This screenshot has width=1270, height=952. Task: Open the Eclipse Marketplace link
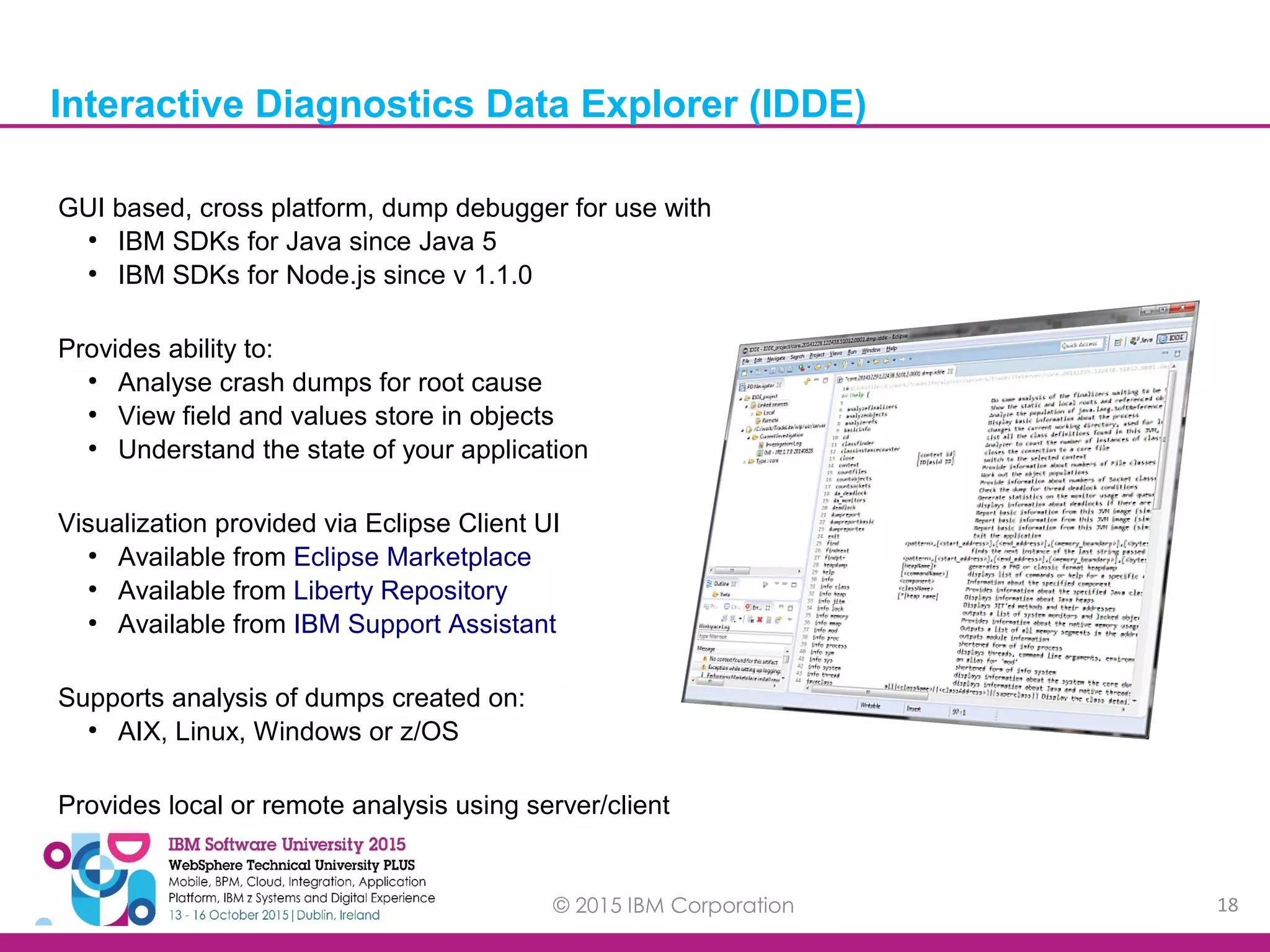(412, 557)
